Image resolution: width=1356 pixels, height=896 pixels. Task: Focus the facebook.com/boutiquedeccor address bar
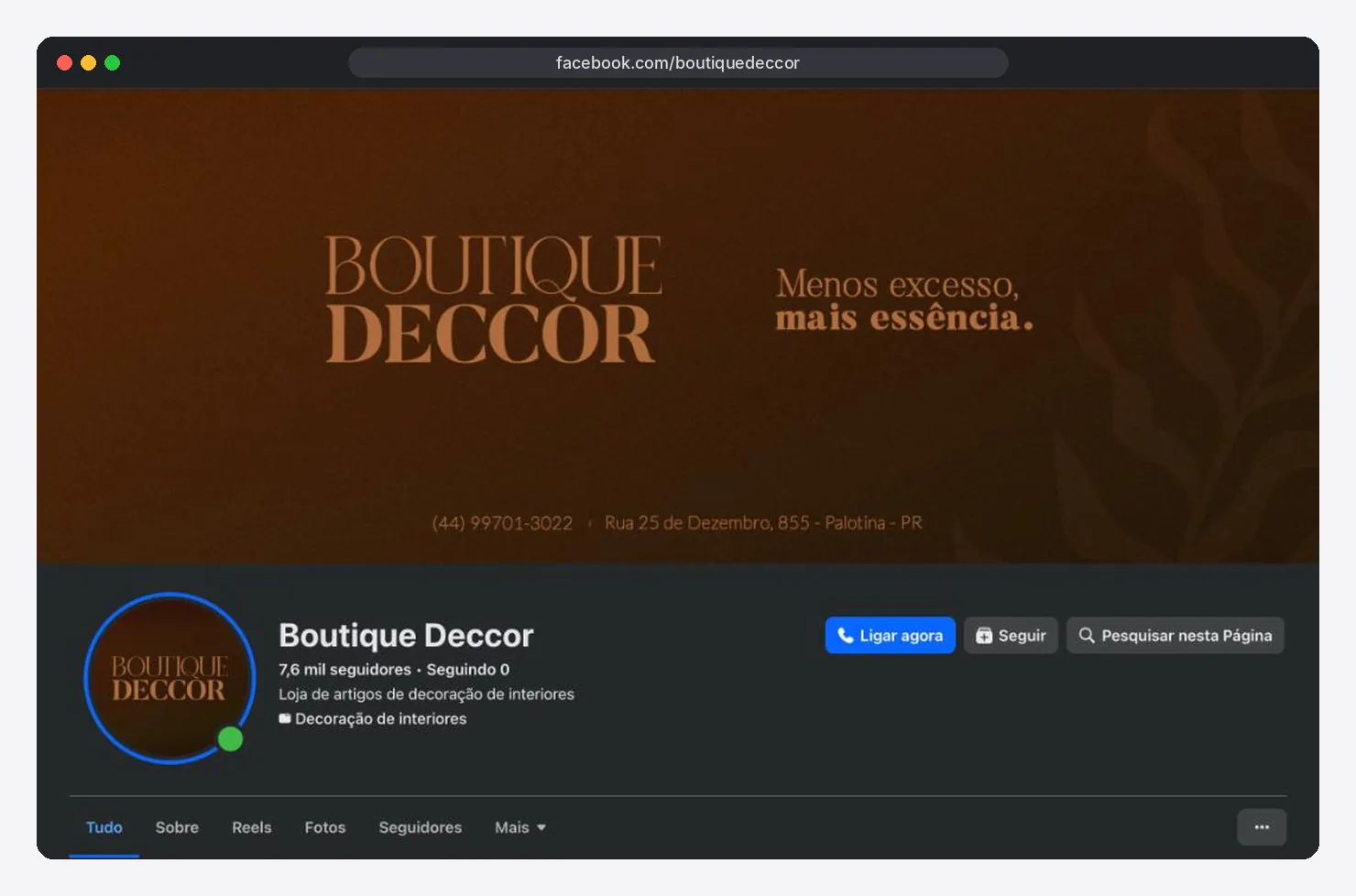(678, 62)
